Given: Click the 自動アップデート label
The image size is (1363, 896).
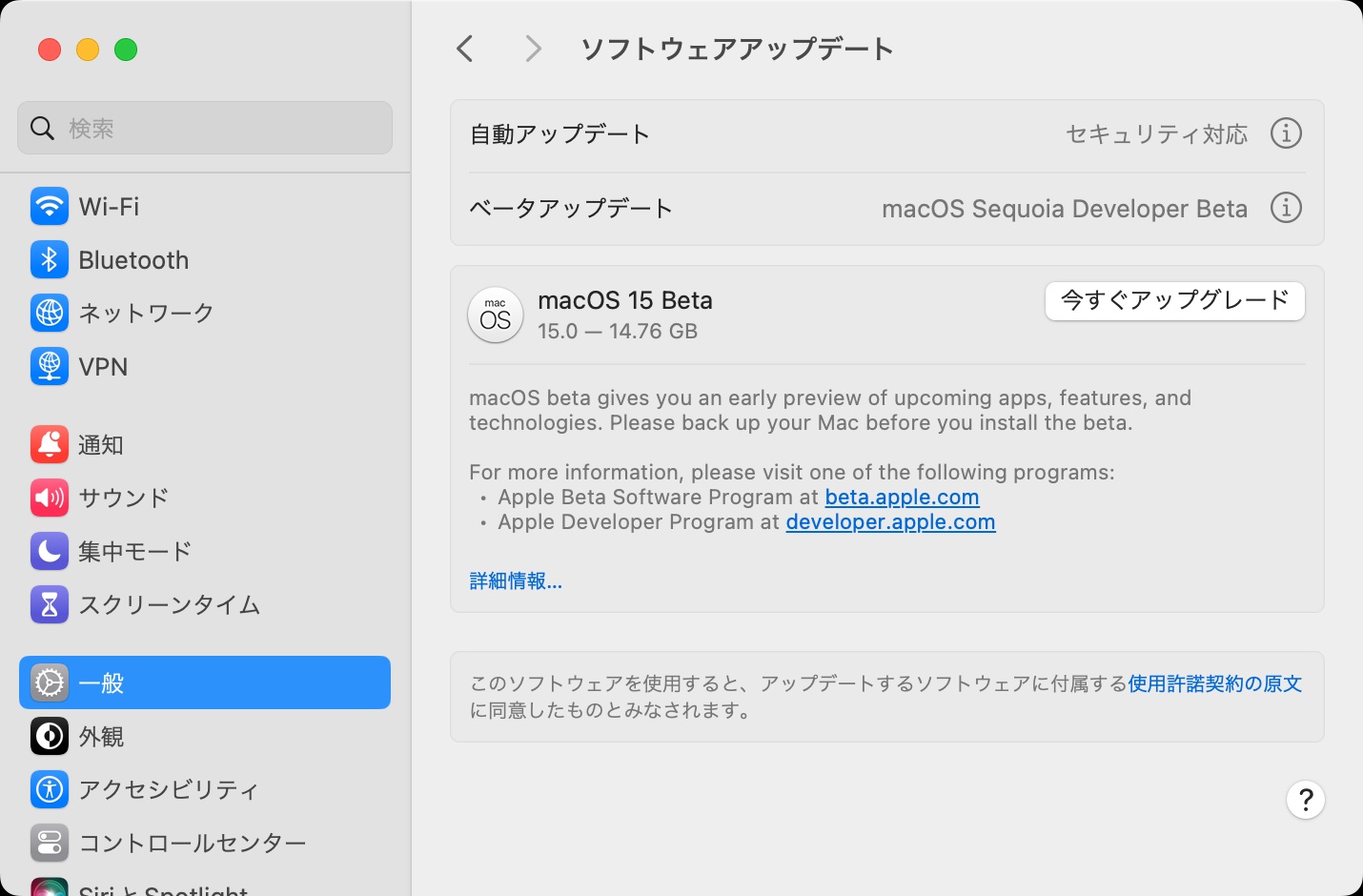Looking at the screenshot, I should (559, 134).
